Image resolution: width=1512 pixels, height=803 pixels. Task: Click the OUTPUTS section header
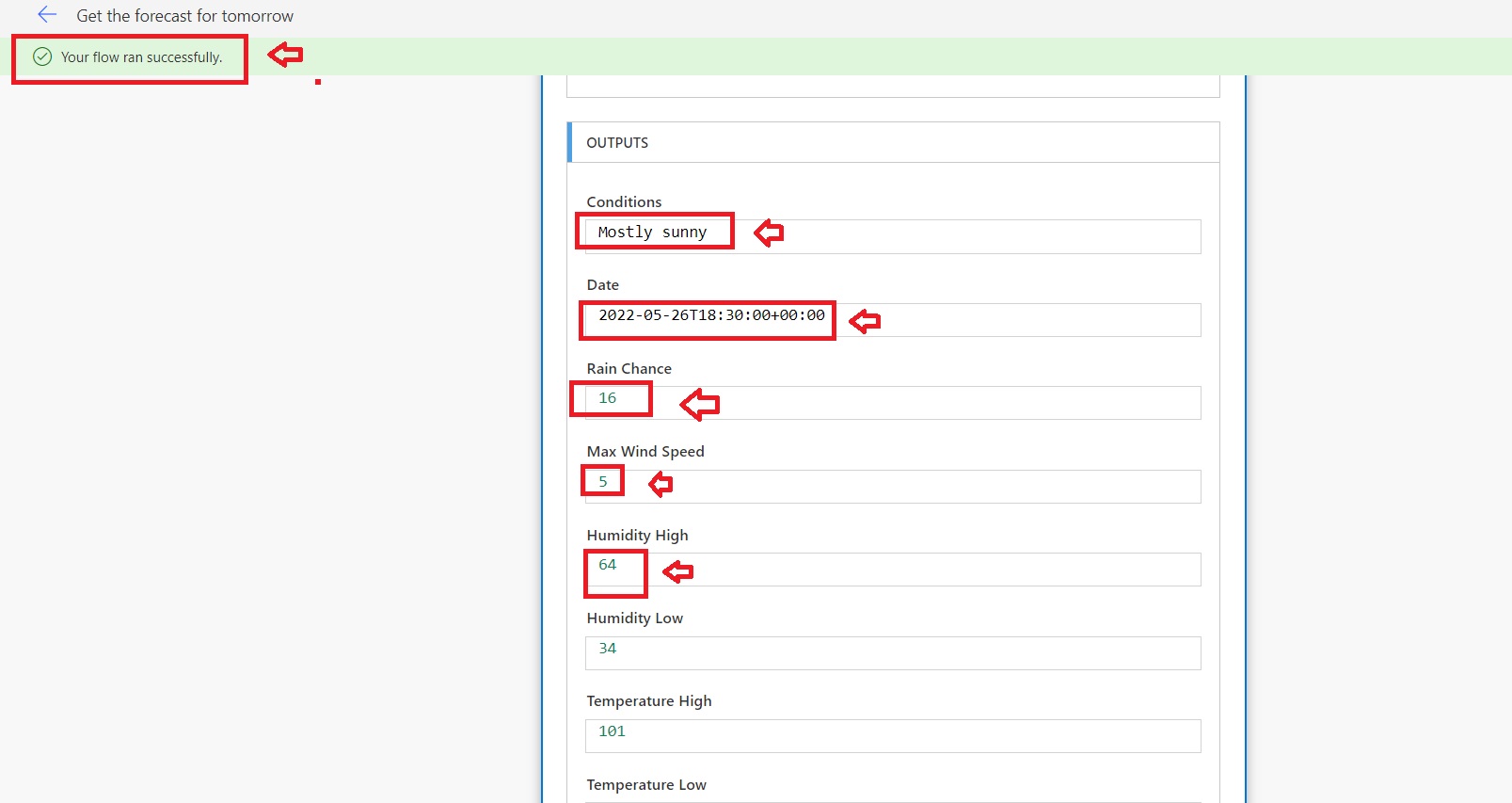(x=617, y=143)
